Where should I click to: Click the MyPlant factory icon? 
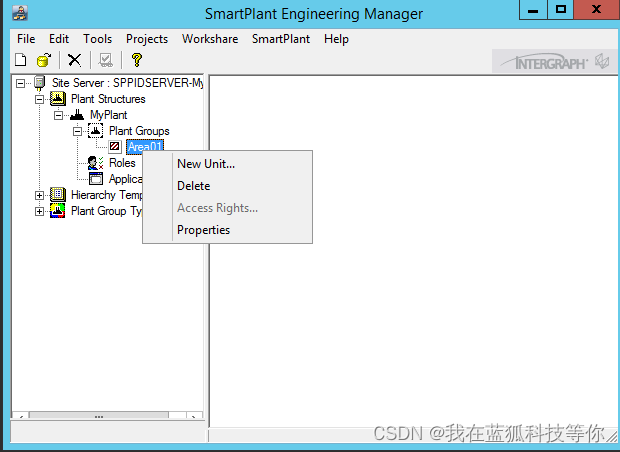point(77,115)
